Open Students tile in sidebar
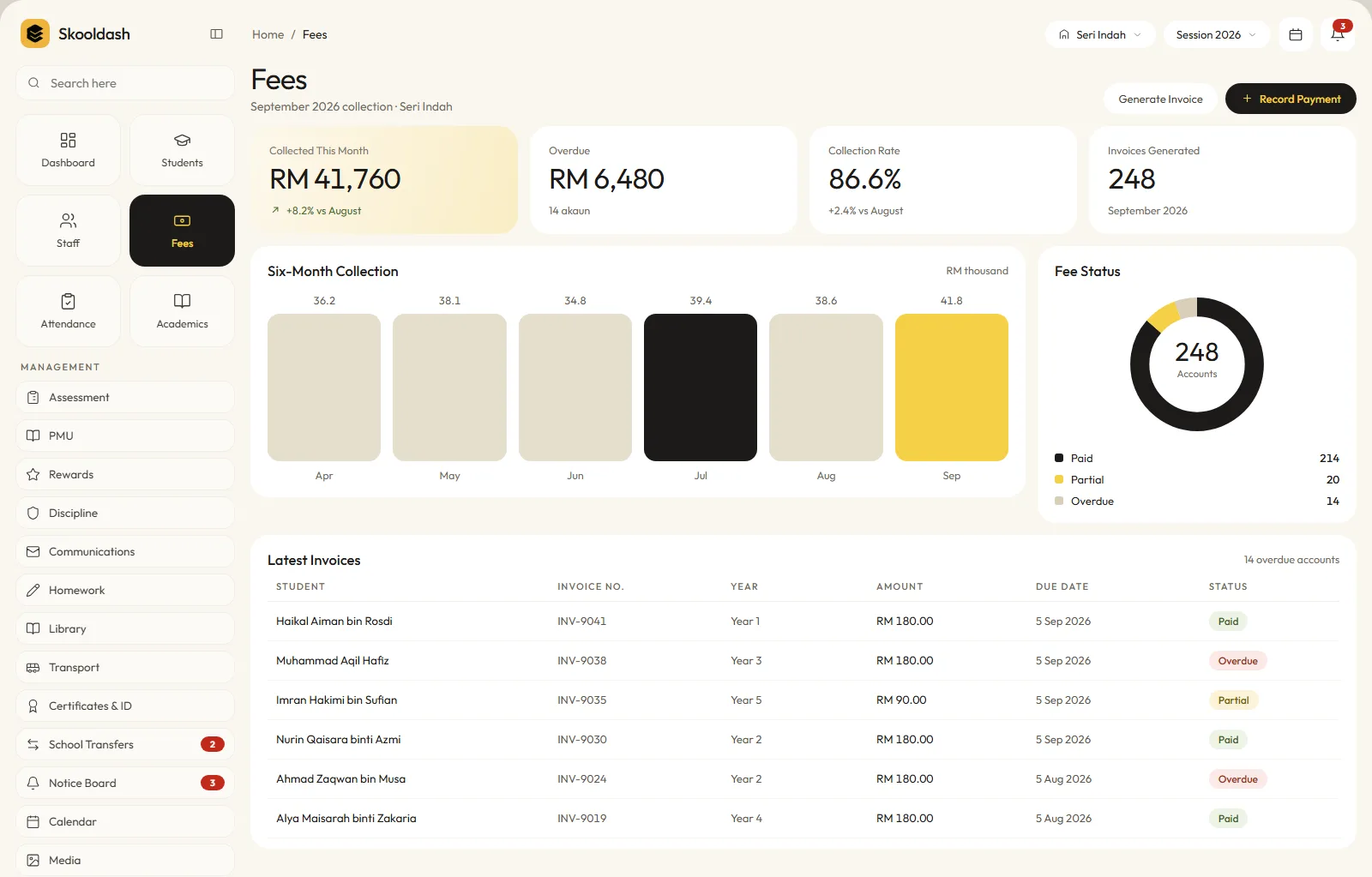 pos(182,150)
